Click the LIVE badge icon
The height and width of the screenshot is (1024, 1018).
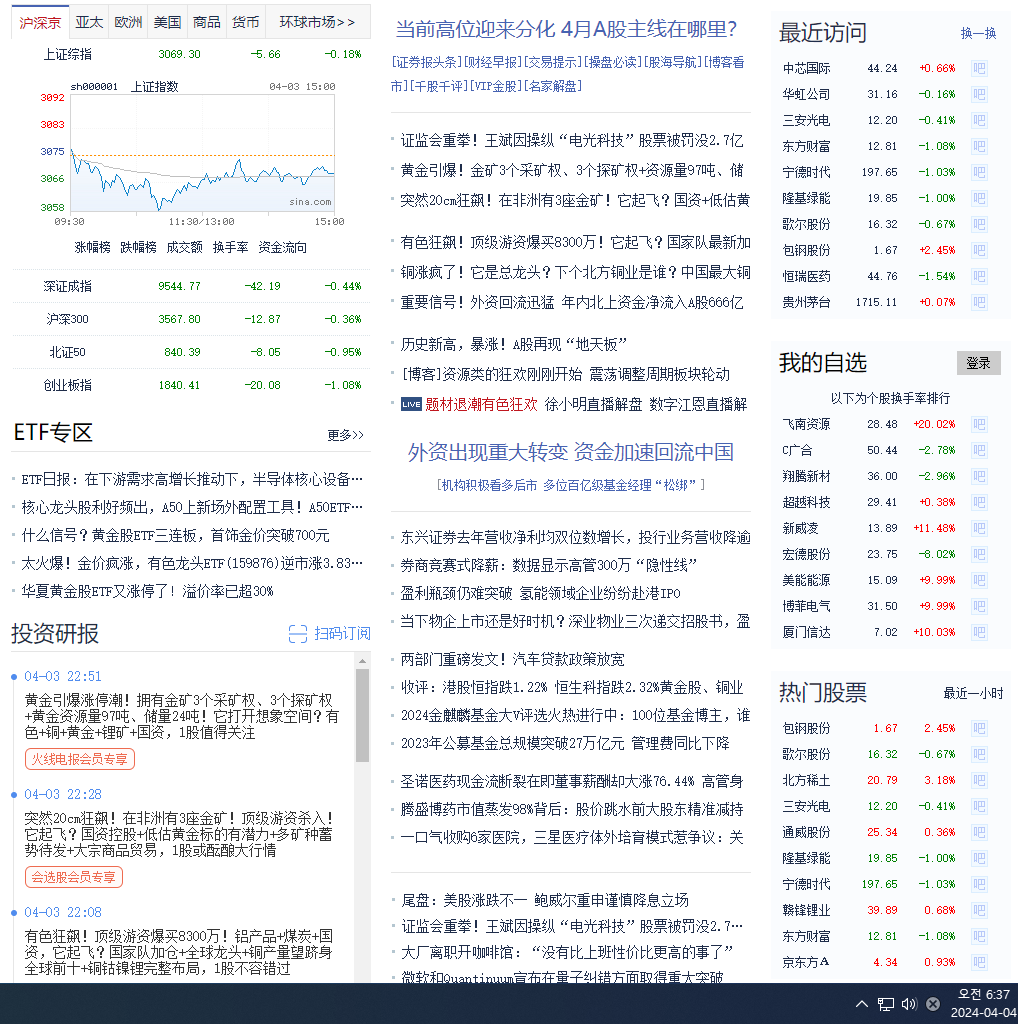coord(411,404)
